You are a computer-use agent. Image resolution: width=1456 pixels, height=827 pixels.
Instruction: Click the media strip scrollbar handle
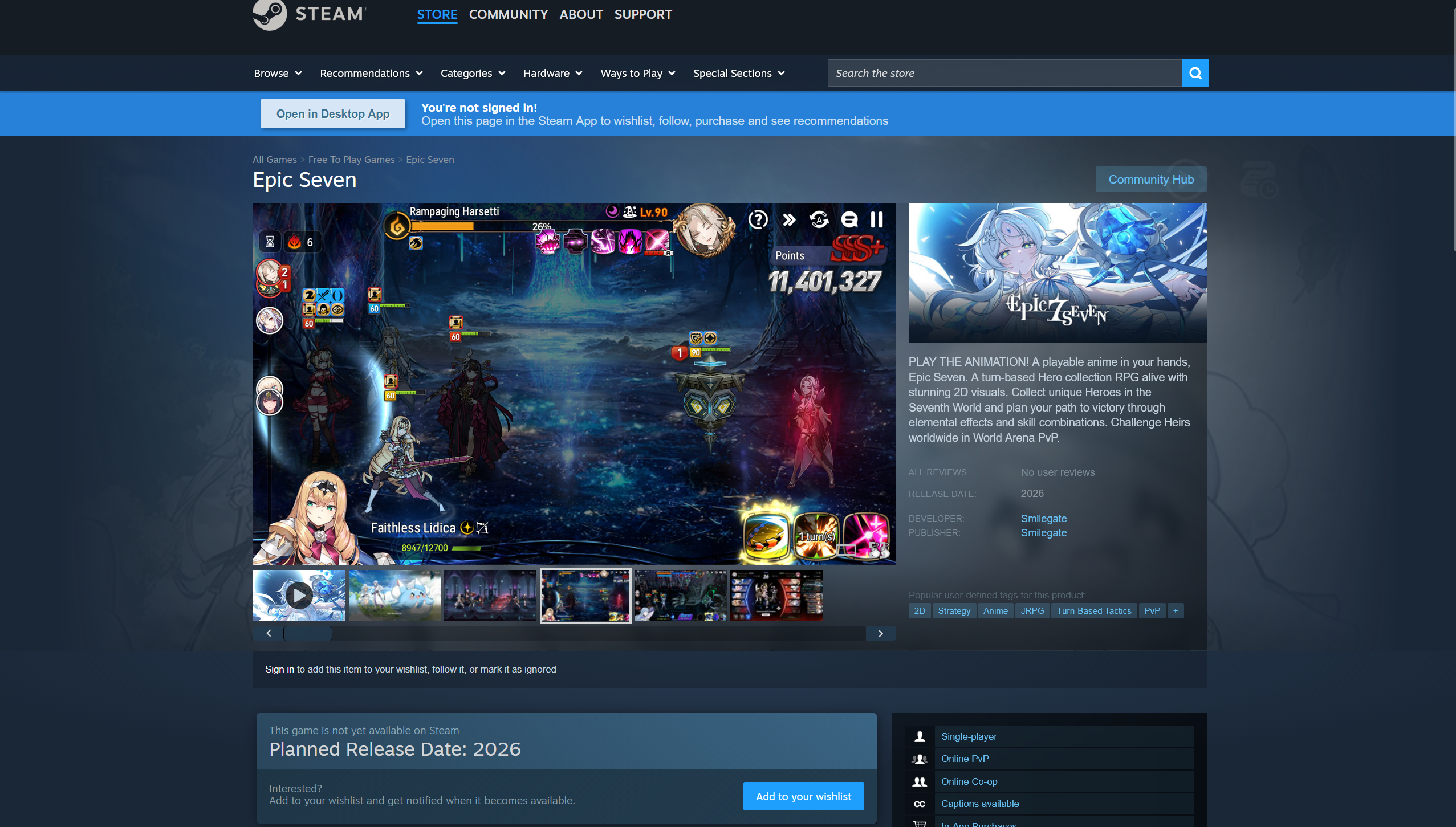pyautogui.click(x=308, y=633)
